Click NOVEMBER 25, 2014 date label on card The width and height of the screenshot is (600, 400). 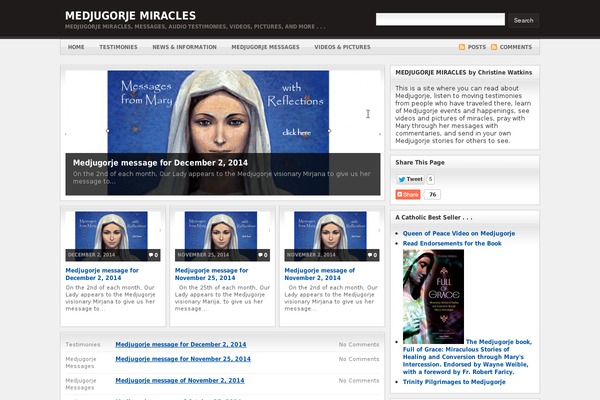click(x=203, y=255)
